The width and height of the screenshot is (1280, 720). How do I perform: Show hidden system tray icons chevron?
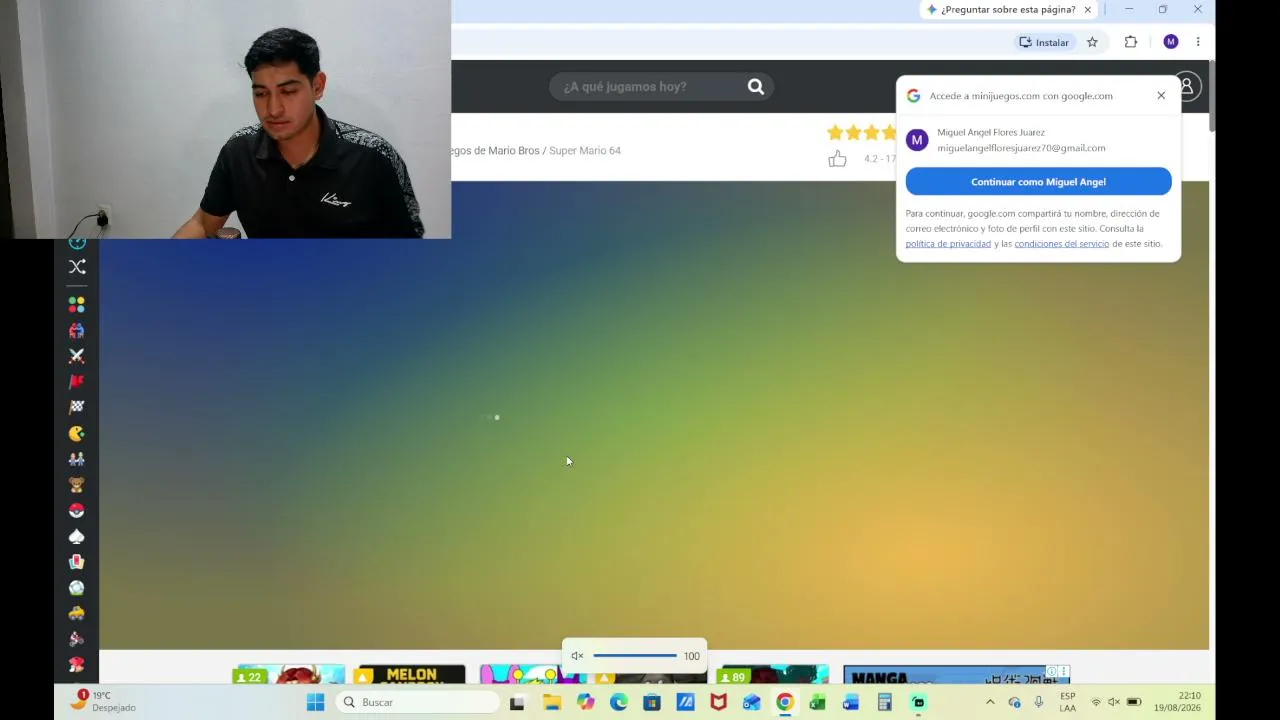coord(990,702)
